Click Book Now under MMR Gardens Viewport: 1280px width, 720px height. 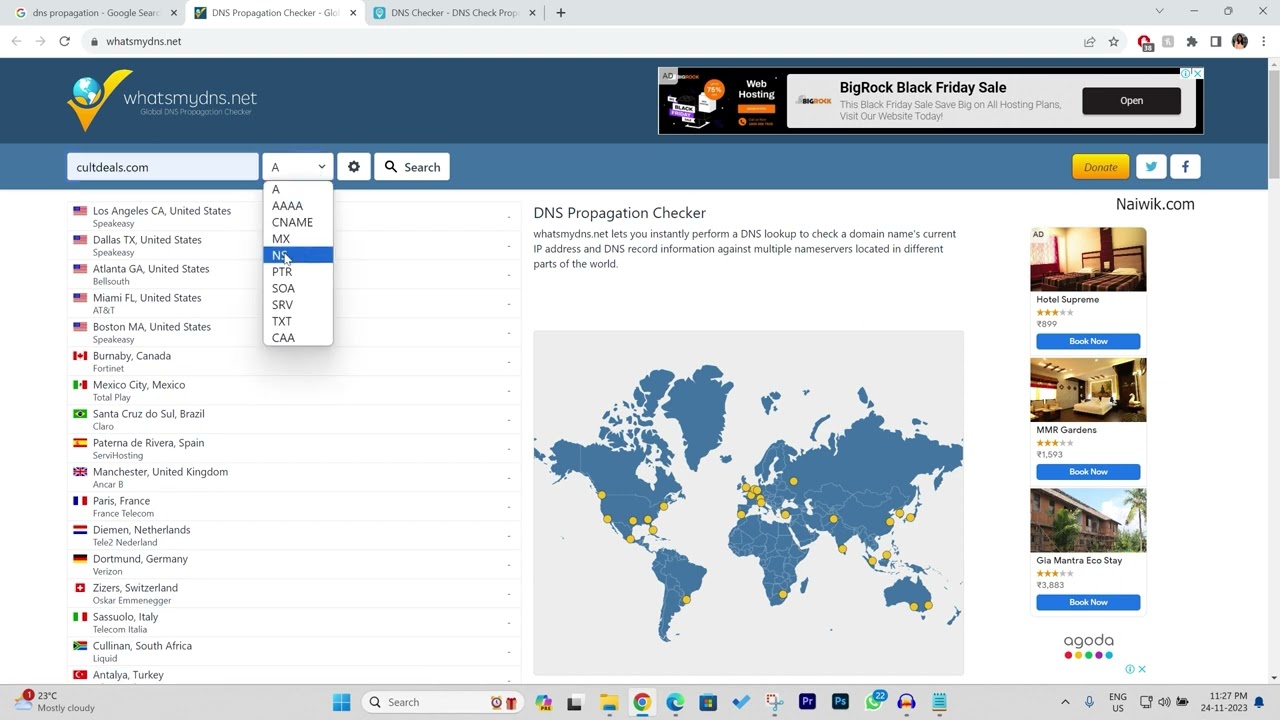(1088, 471)
